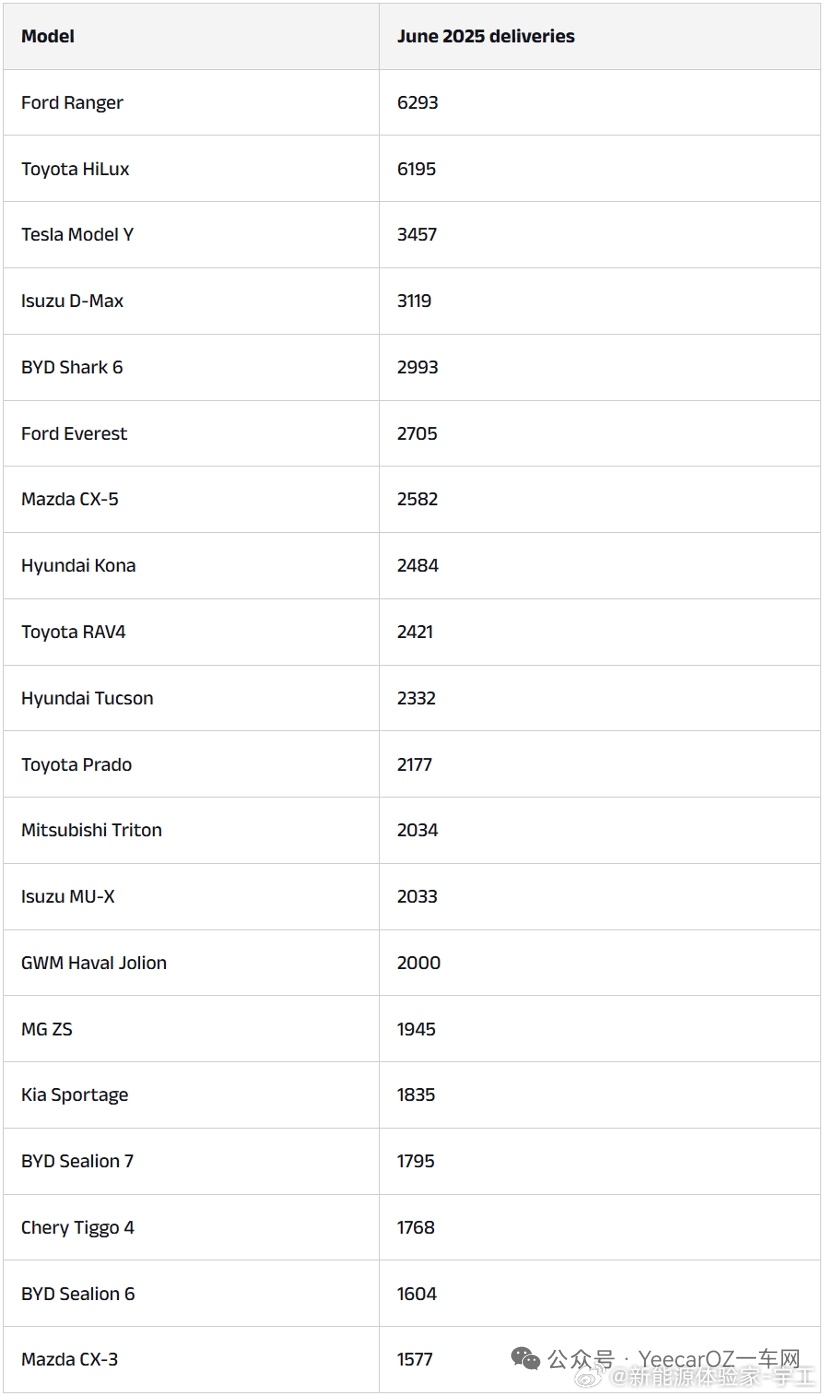The height and width of the screenshot is (1396, 824).
Task: Click the WeChat logo icon in watermark
Action: point(525,1359)
